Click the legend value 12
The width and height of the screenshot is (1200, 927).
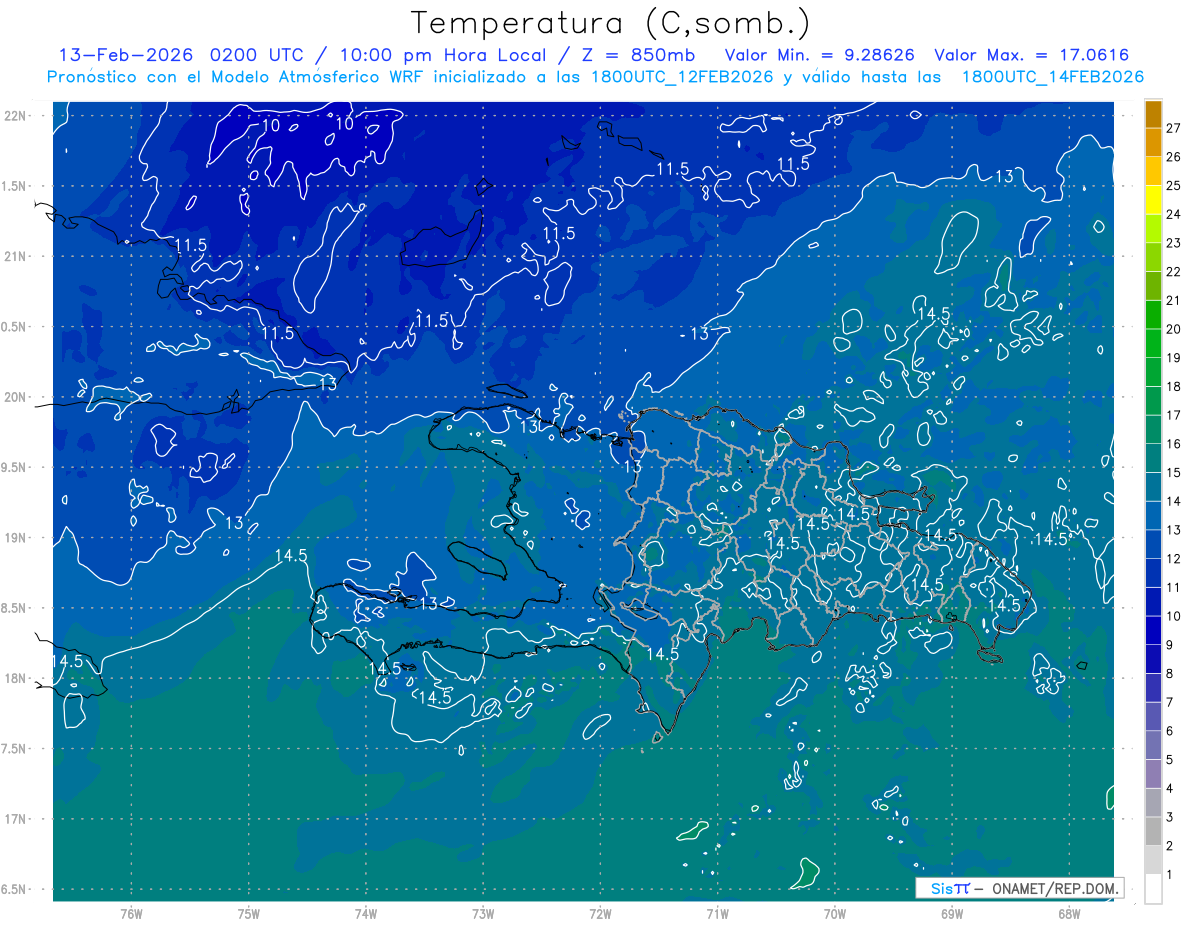coord(1174,559)
